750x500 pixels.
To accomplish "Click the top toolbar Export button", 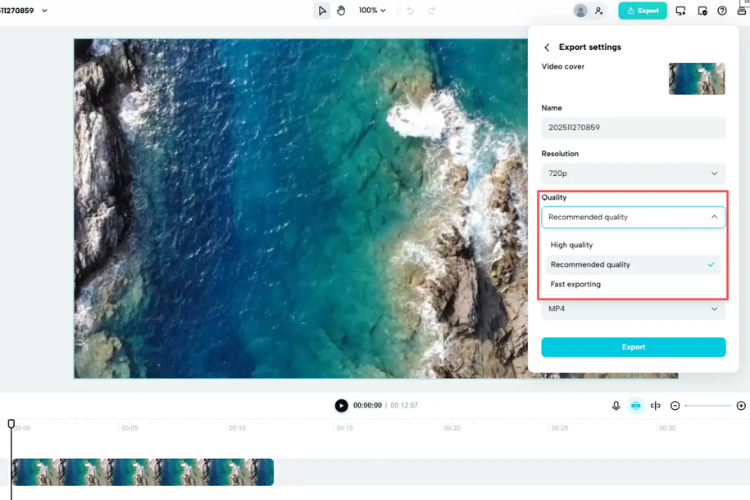I will 642,11.
